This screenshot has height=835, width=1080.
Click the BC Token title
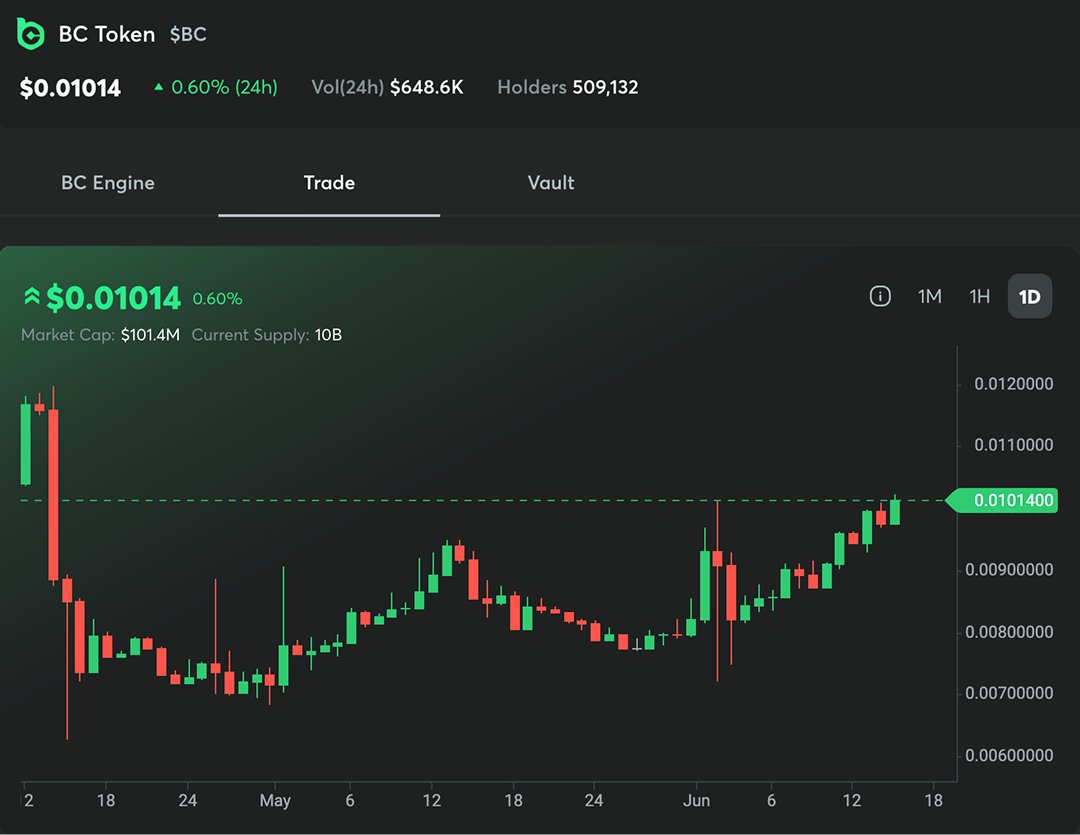click(107, 34)
